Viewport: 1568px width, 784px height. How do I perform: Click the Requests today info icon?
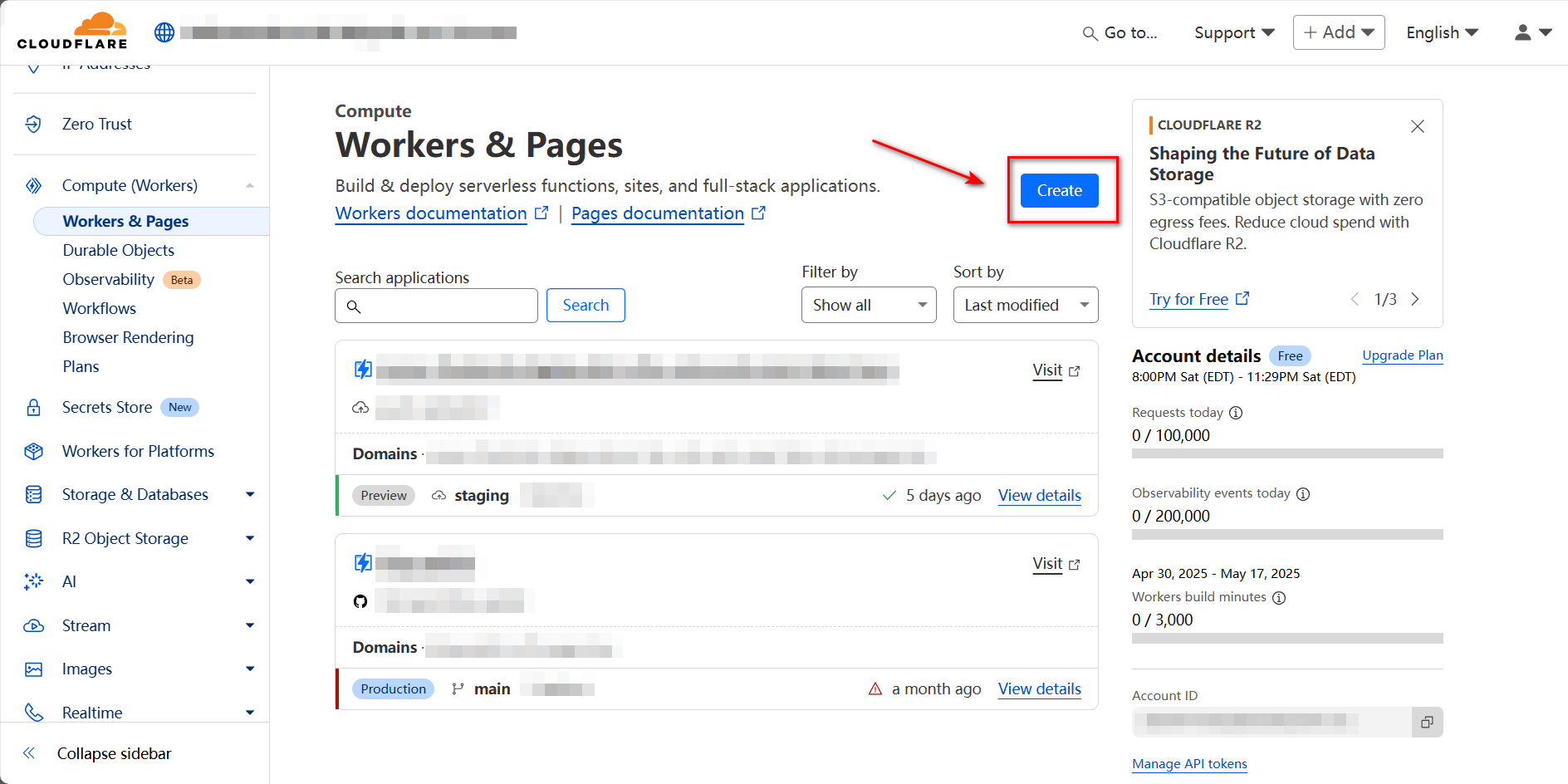point(1236,413)
